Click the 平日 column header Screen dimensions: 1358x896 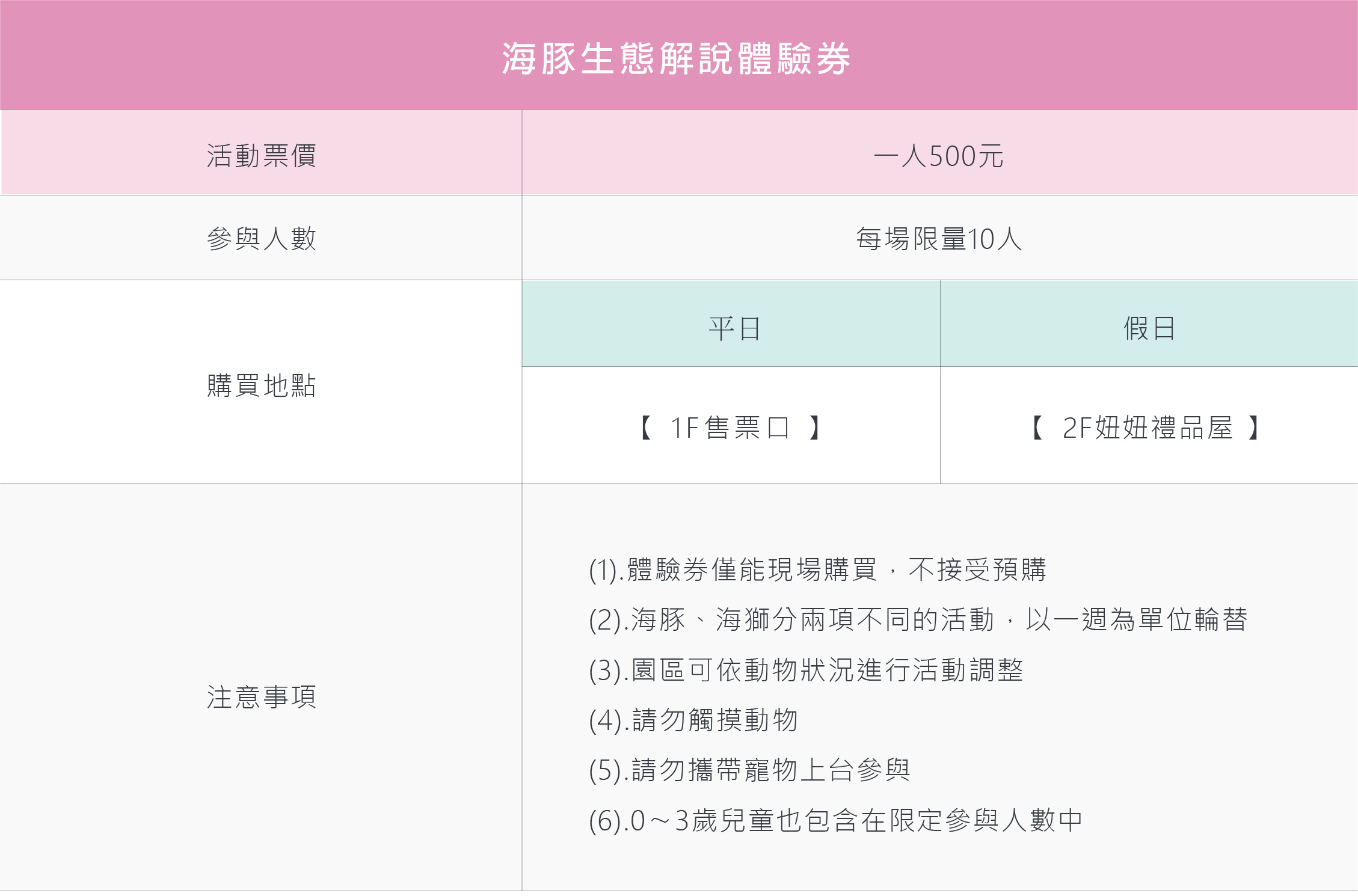point(731,324)
